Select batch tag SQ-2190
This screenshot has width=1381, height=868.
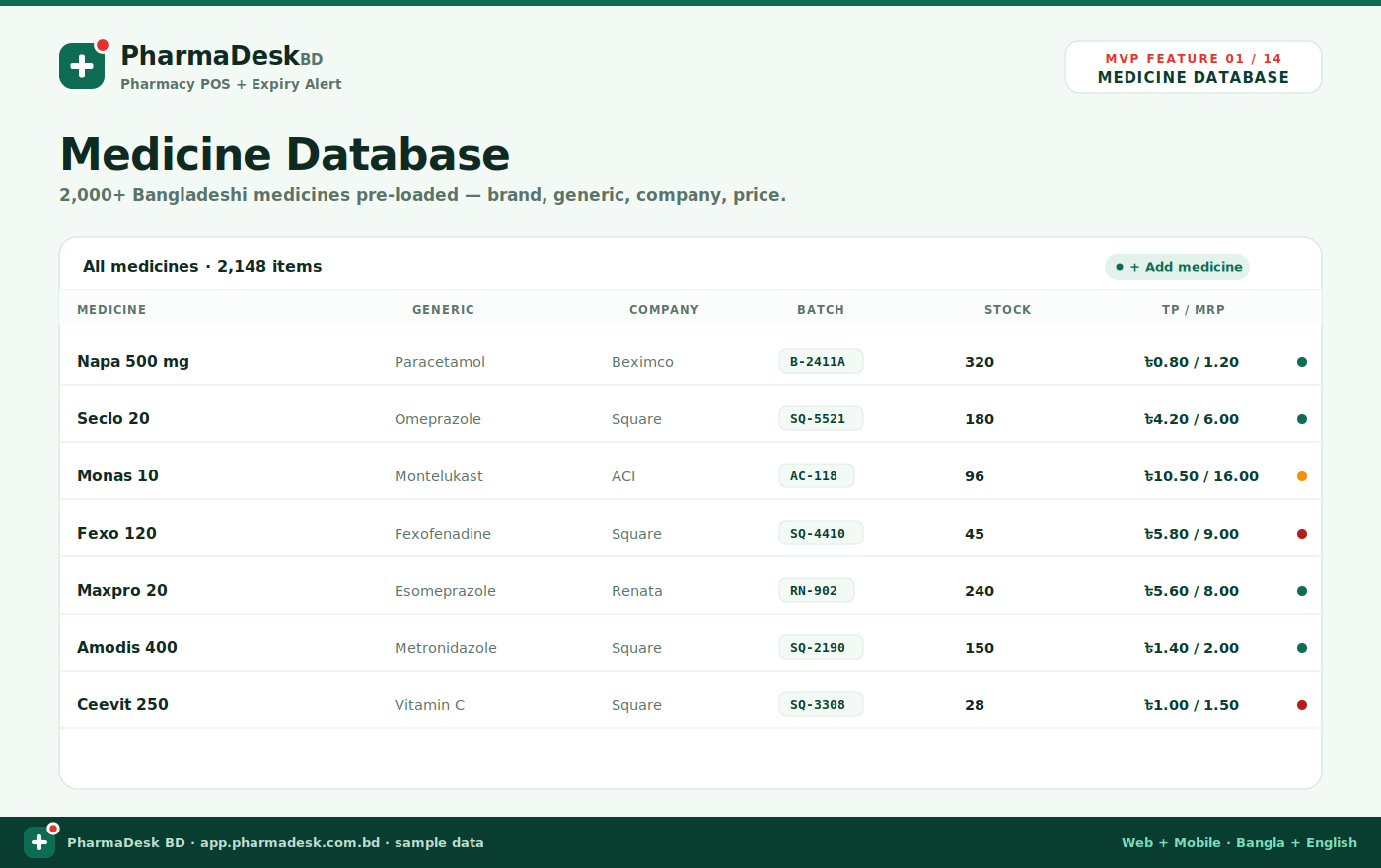[x=821, y=647]
